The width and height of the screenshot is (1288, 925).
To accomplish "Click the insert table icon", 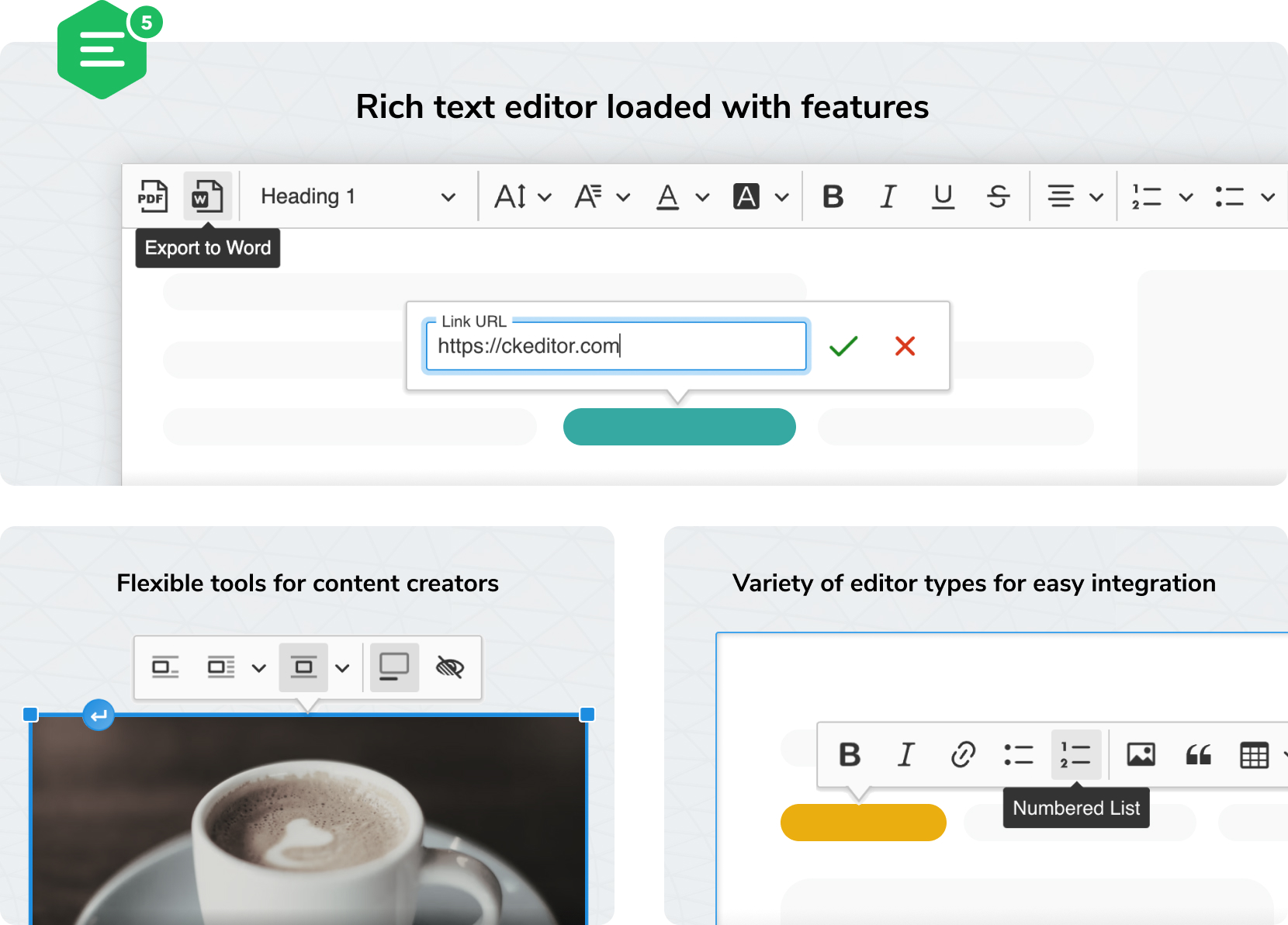I will [x=1255, y=754].
